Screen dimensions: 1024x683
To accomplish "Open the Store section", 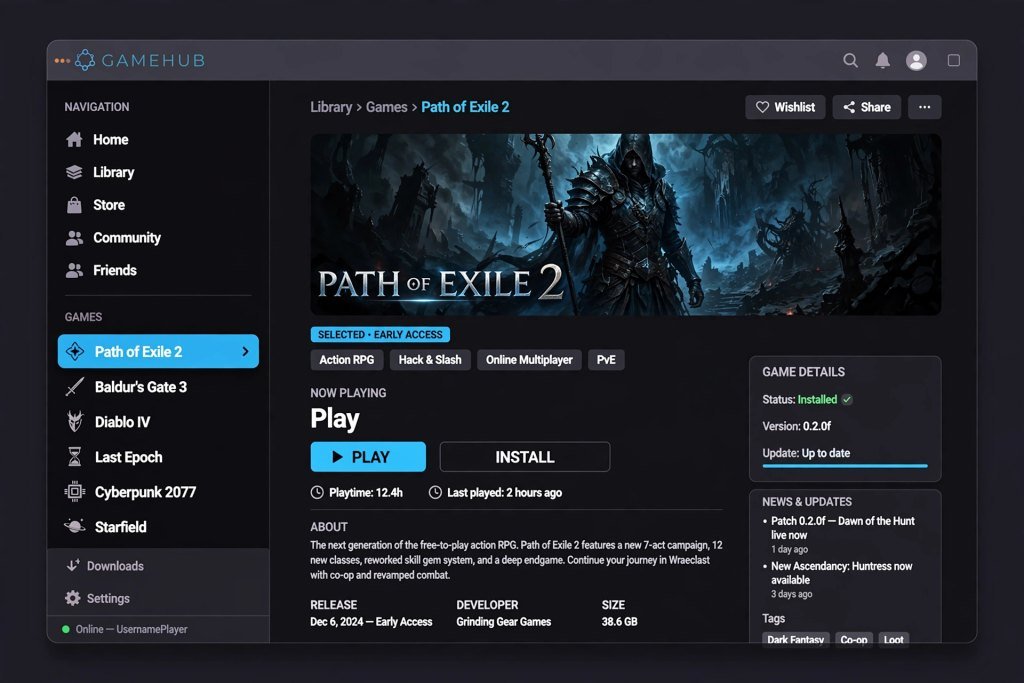I will (x=109, y=205).
